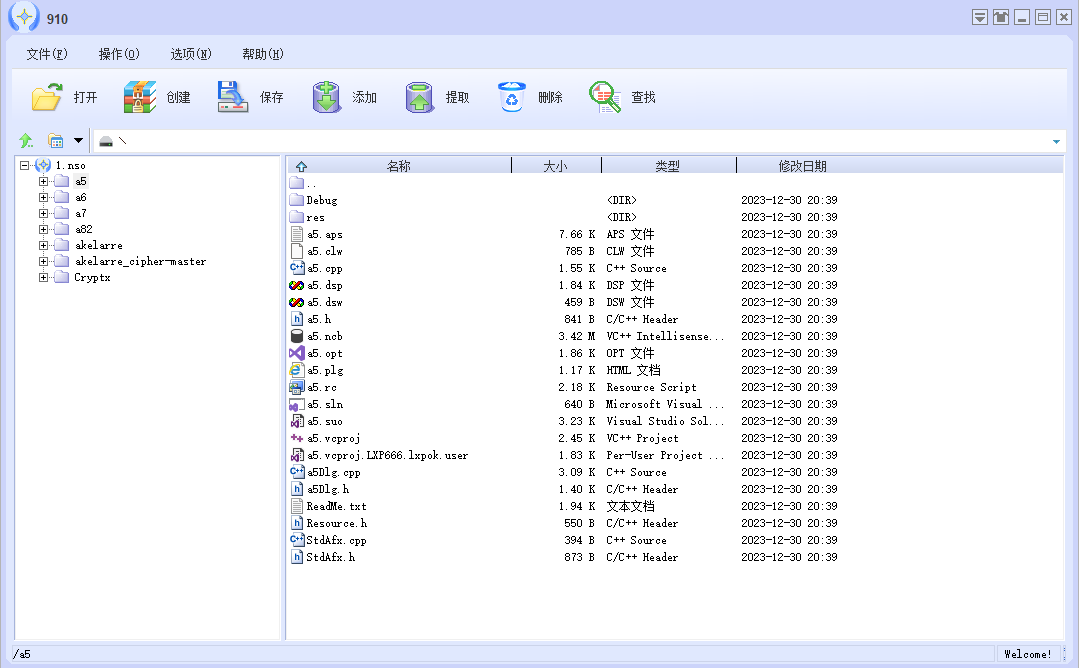Select the akelarre_cipher-master tree folder

(140, 262)
